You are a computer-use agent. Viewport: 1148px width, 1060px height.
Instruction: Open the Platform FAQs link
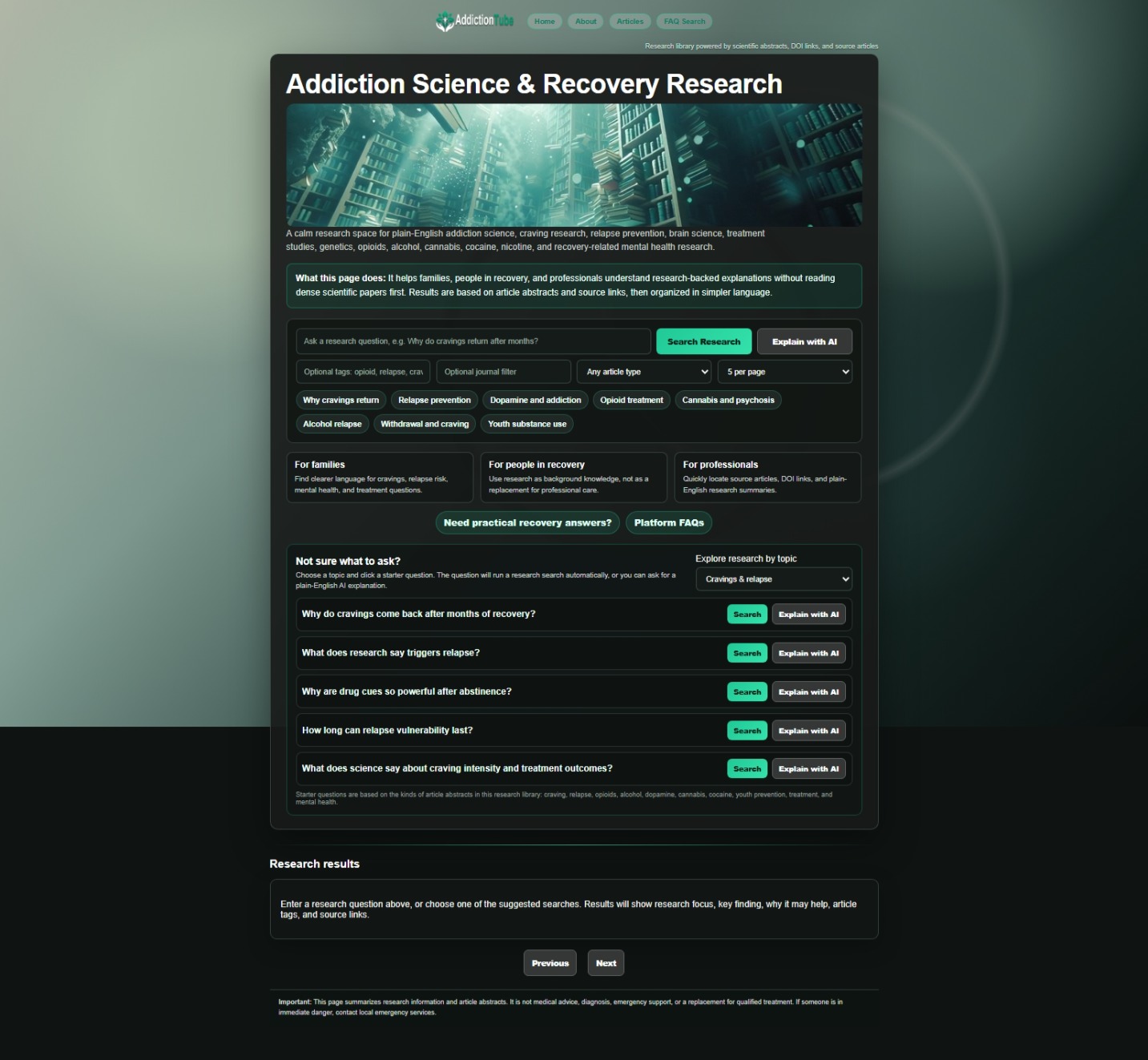669,522
